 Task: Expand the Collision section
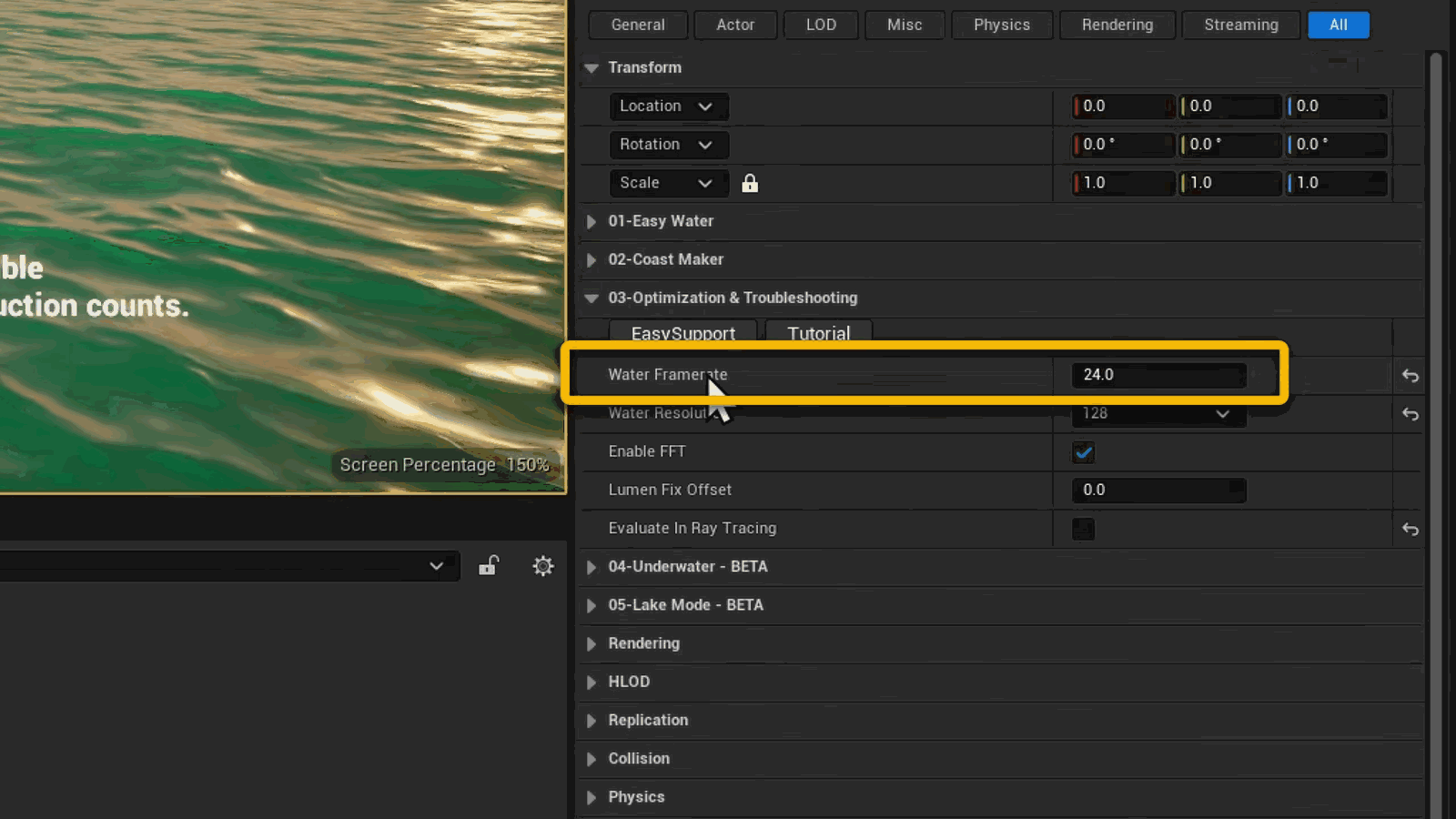(x=591, y=758)
